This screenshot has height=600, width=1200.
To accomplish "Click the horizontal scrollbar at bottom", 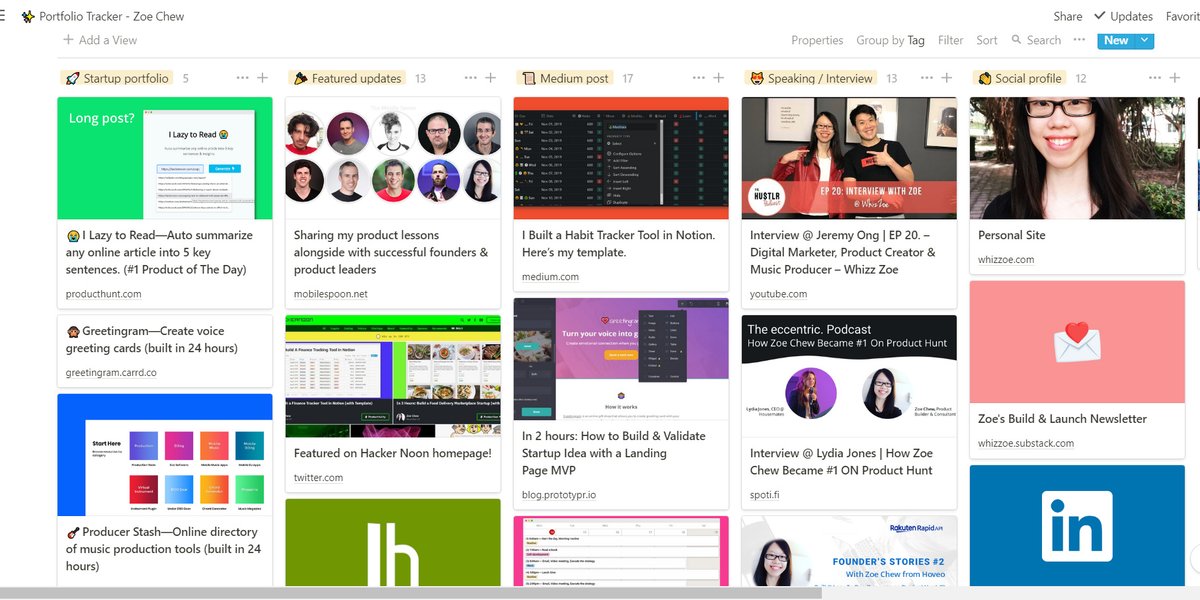I will 410,593.
